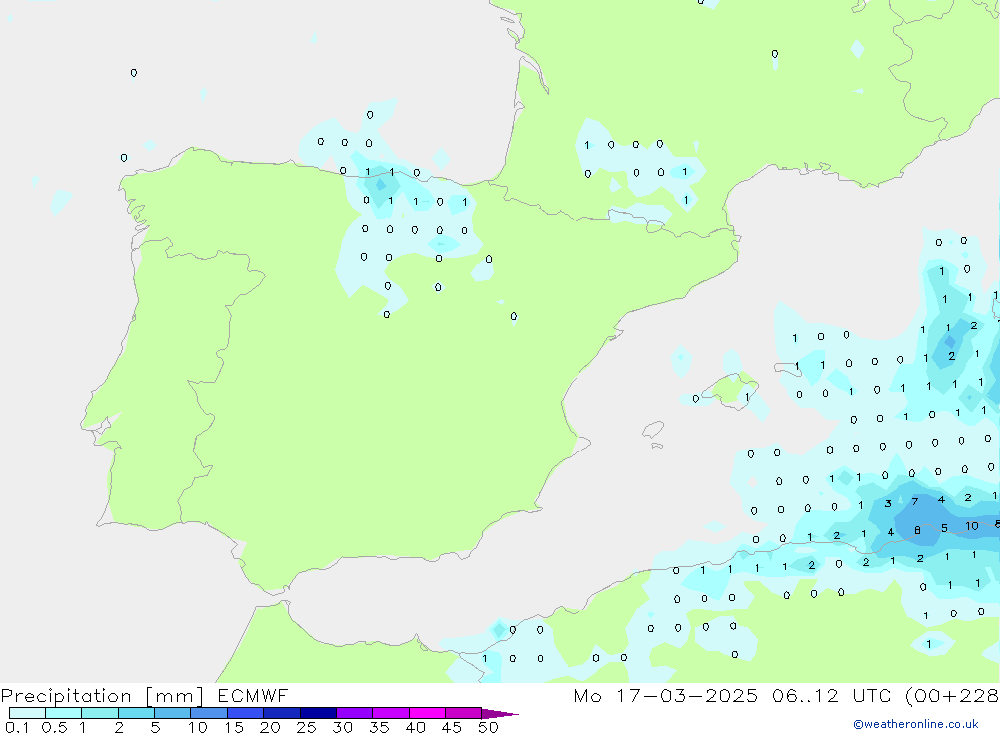1000x733 pixels.
Task: Click the '20' legend scale label
Action: coord(270,727)
